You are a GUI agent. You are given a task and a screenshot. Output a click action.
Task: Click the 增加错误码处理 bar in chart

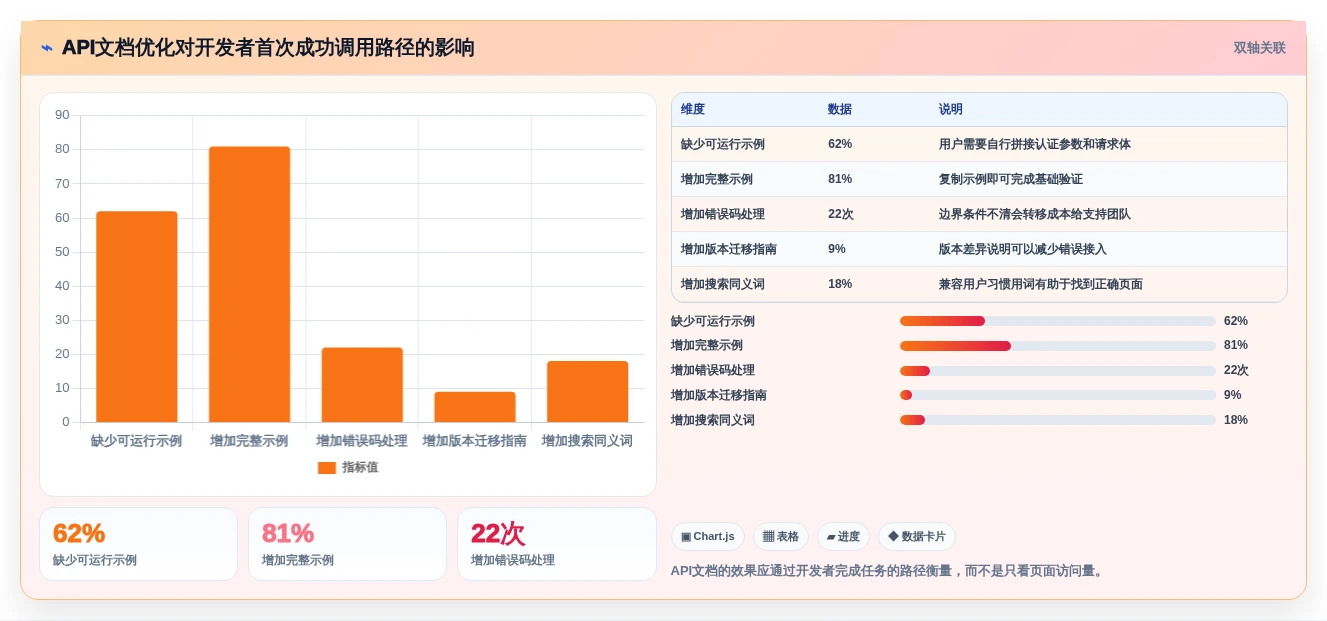[x=362, y=384]
